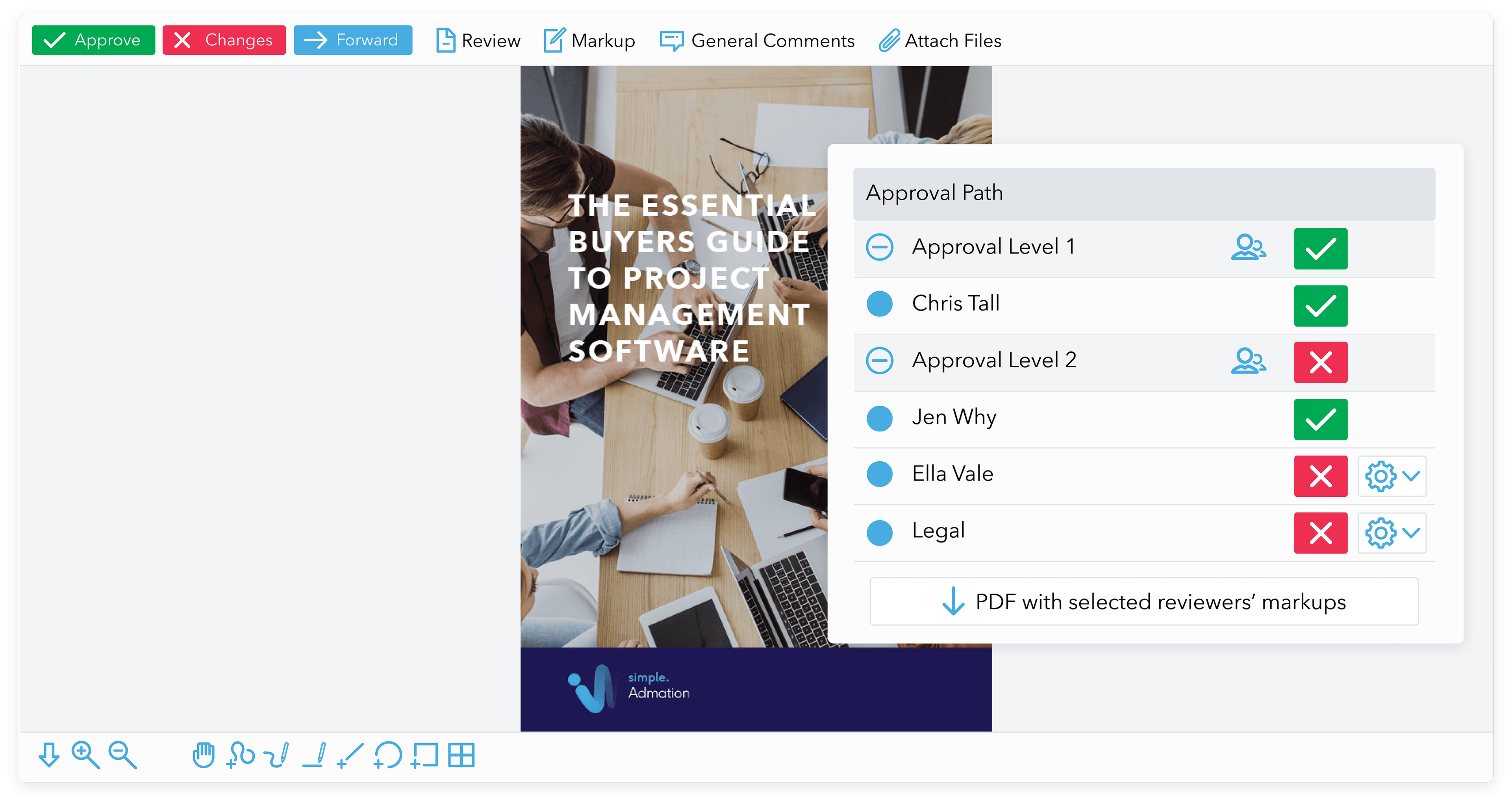This screenshot has height=805, width=1512.
Task: Select the freehand pen drawing tool
Action: coord(276,755)
